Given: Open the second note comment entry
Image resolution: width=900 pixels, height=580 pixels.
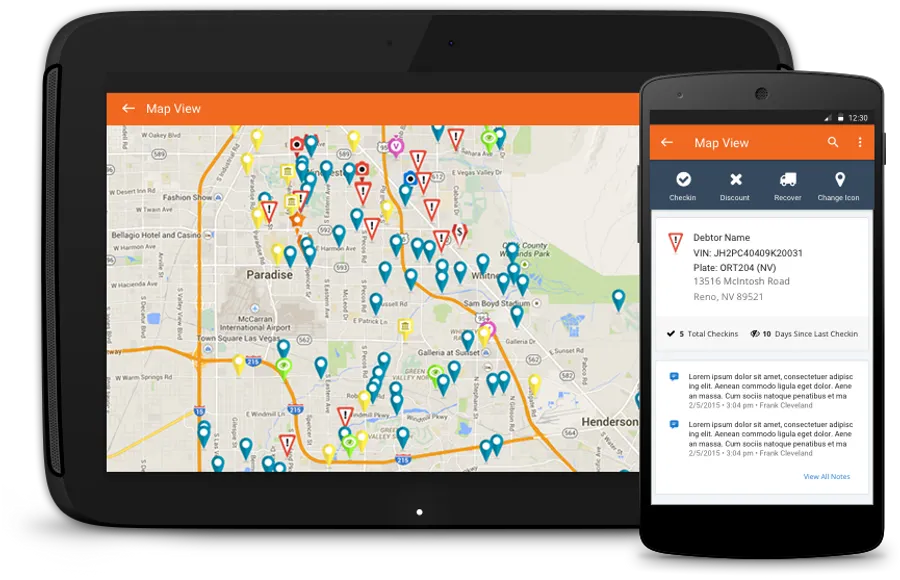Looking at the screenshot, I should click(761, 439).
